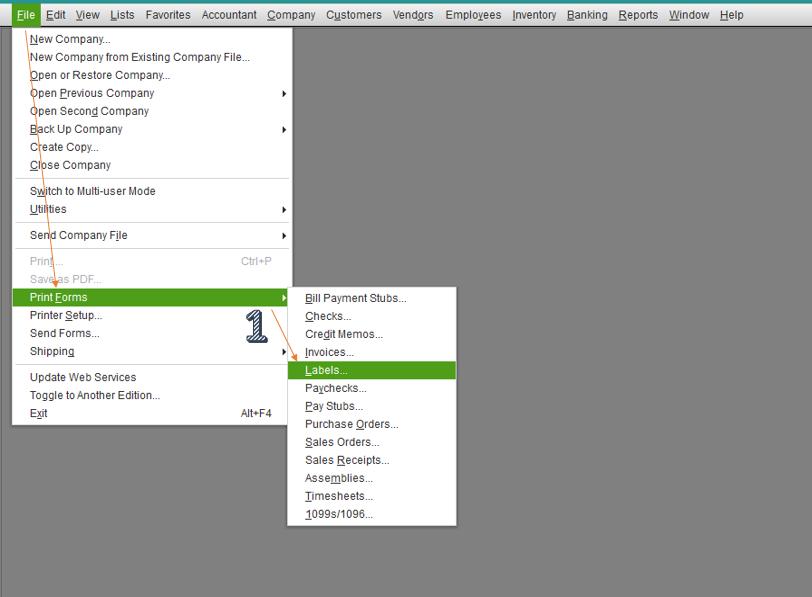Expand the Shipping submenu
Viewport: 812px width, 597px height.
[x=151, y=352]
